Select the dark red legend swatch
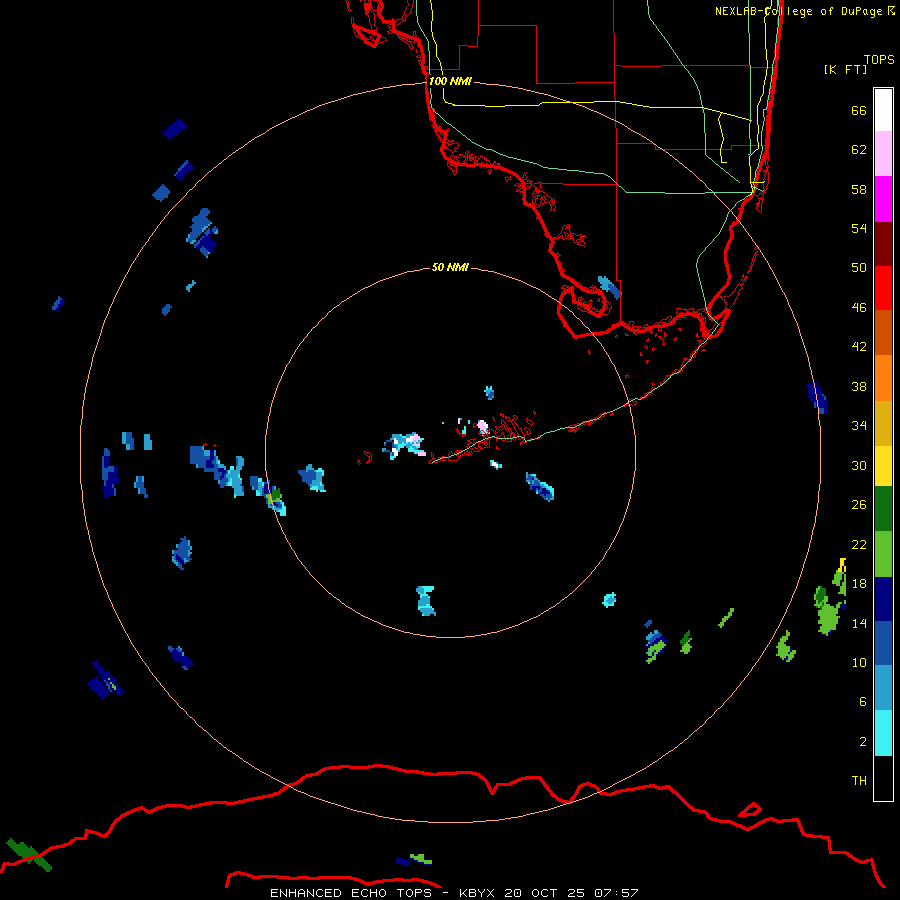This screenshot has height=900, width=900. pyautogui.click(x=883, y=243)
